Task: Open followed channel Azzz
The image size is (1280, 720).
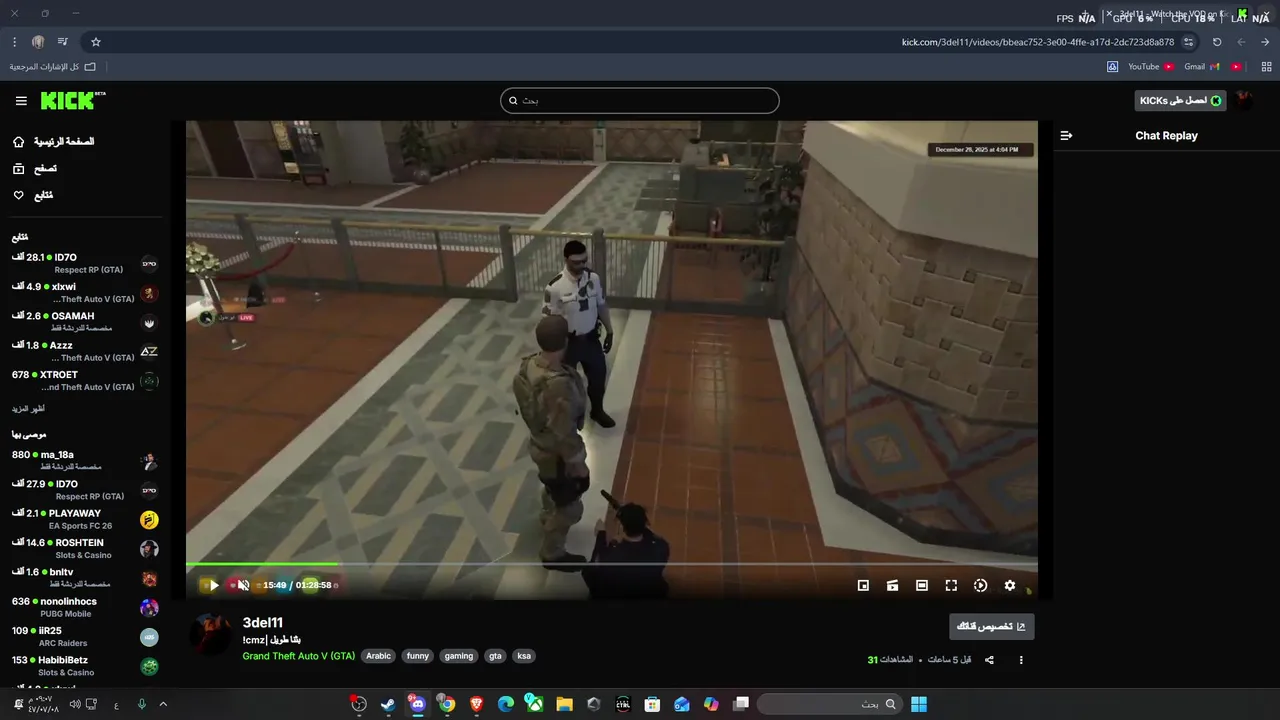Action: (85, 351)
